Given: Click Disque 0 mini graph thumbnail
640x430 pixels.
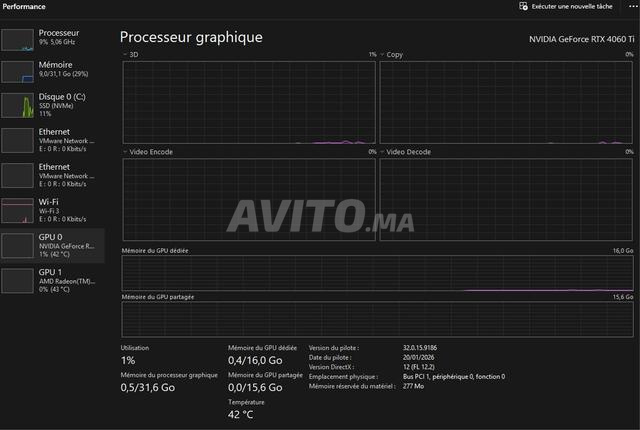Looking at the screenshot, I should [18, 105].
